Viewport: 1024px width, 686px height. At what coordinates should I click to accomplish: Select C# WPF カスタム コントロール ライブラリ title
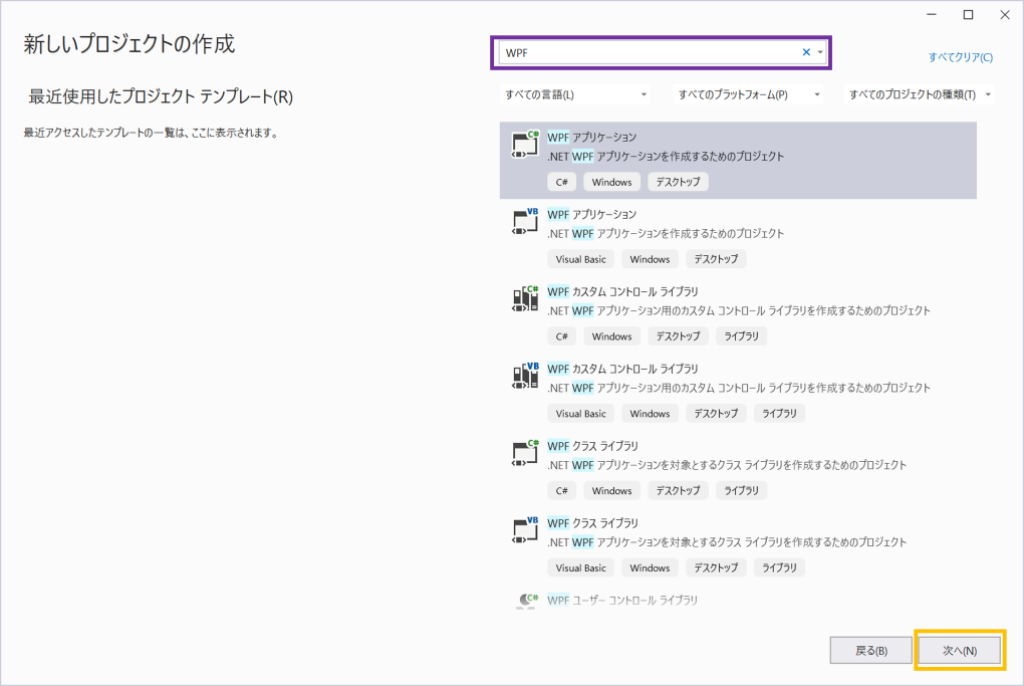tap(622, 291)
